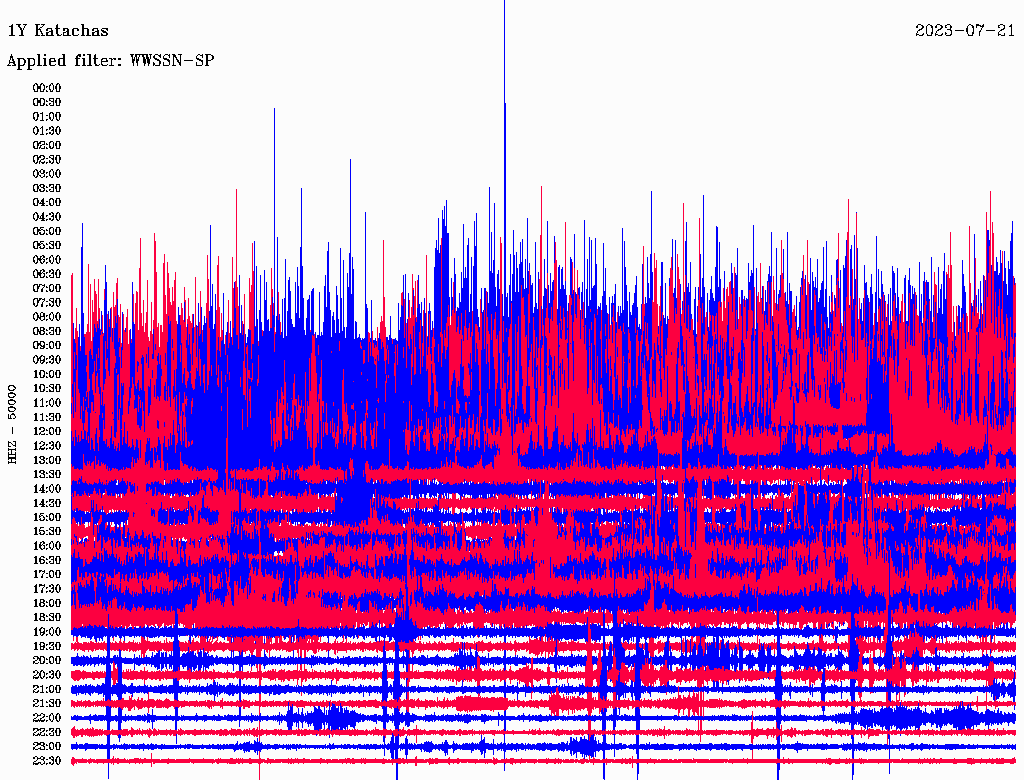This screenshot has width=1024, height=780.
Task: Select the 20:30 time label
Action: (47, 675)
